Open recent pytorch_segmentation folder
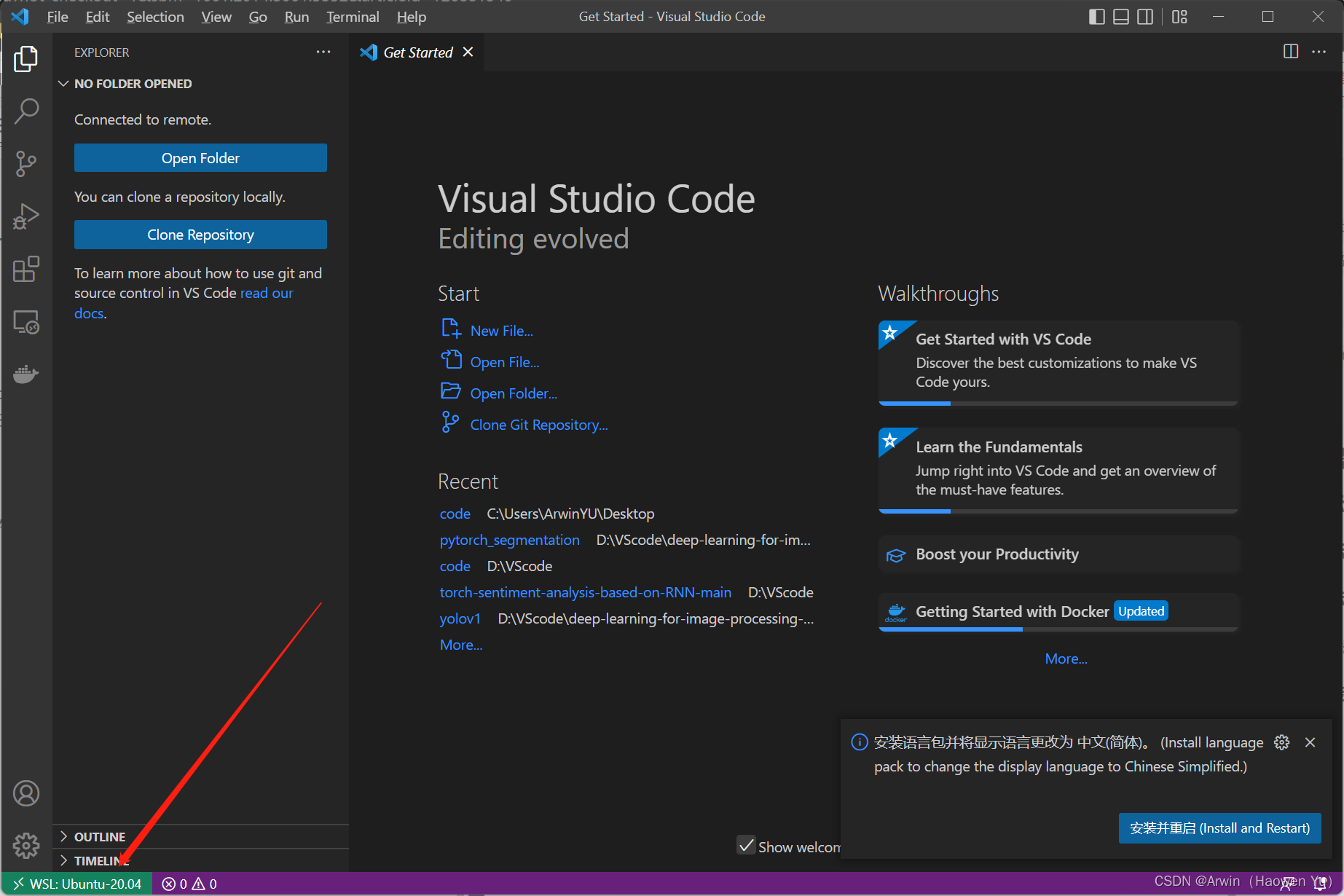The image size is (1344, 896). (510, 540)
